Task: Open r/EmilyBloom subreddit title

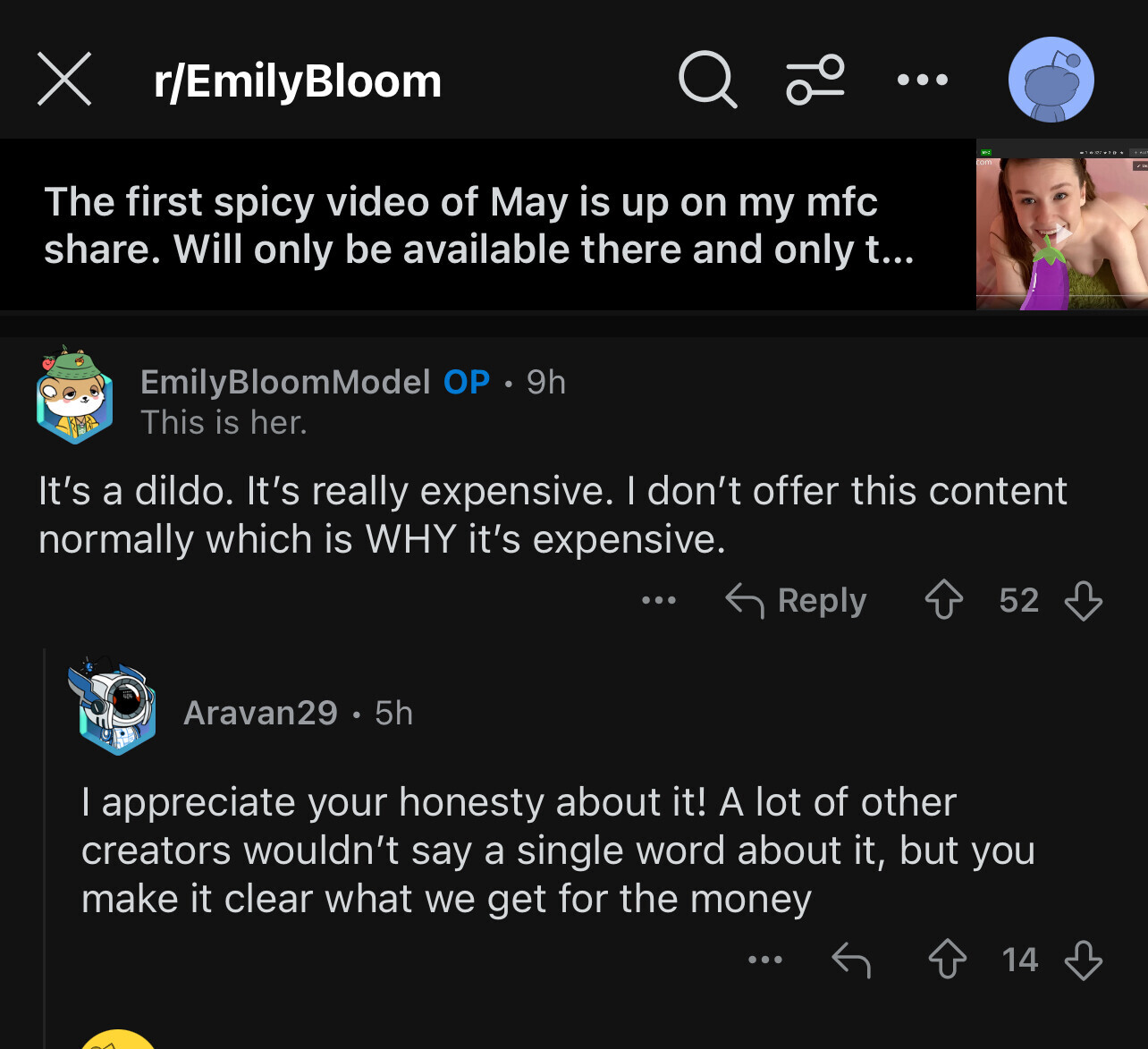Action: (298, 81)
